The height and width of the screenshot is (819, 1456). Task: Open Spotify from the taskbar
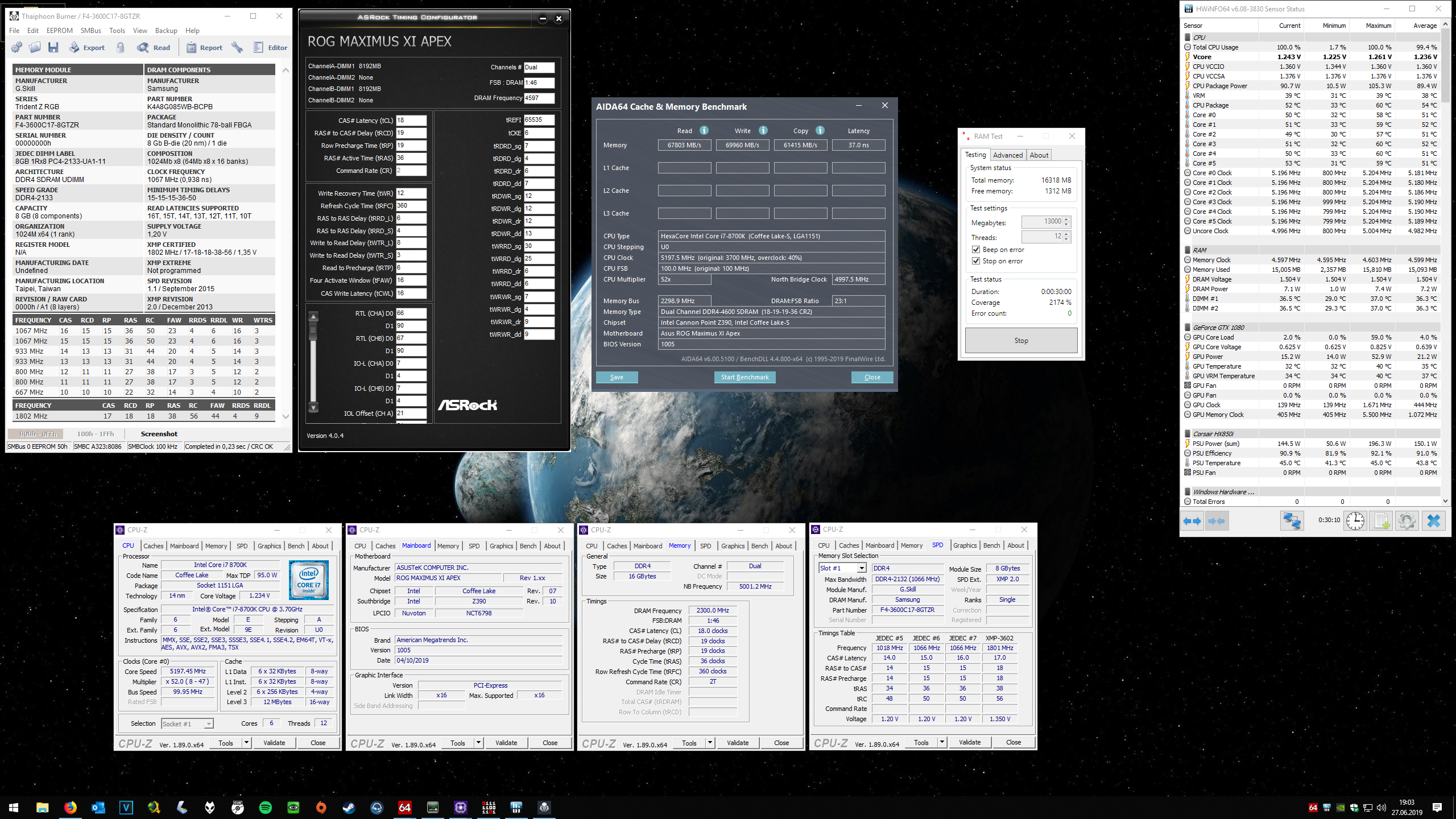pos(265,807)
